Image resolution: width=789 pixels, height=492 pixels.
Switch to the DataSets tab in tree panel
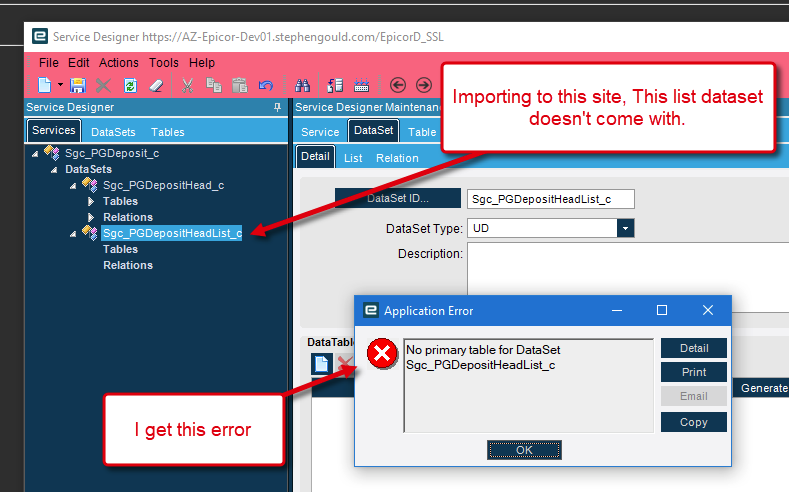(x=113, y=132)
